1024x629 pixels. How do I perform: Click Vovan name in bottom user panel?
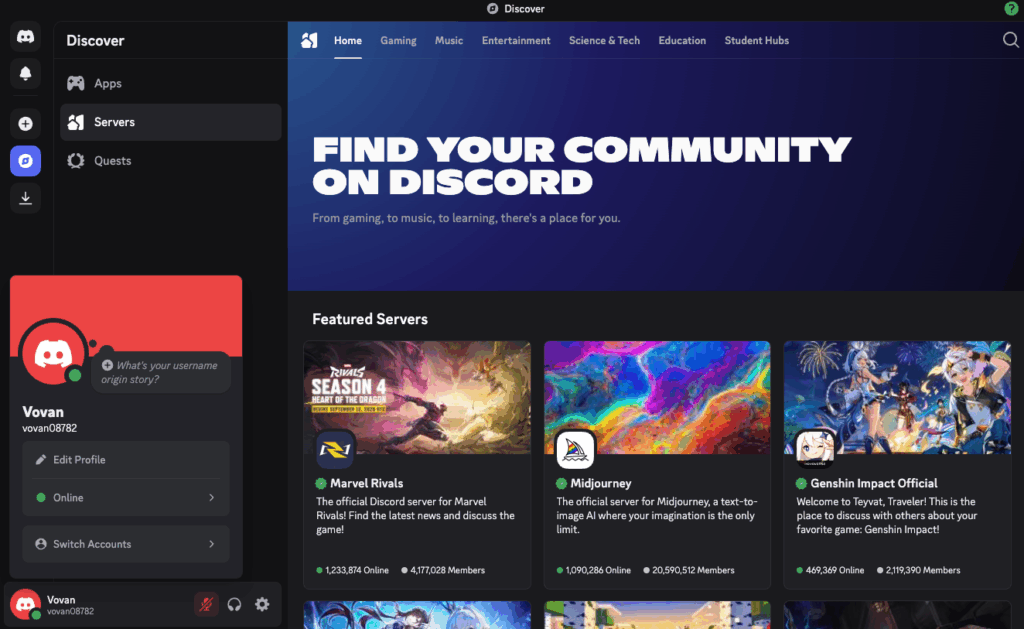point(61,600)
